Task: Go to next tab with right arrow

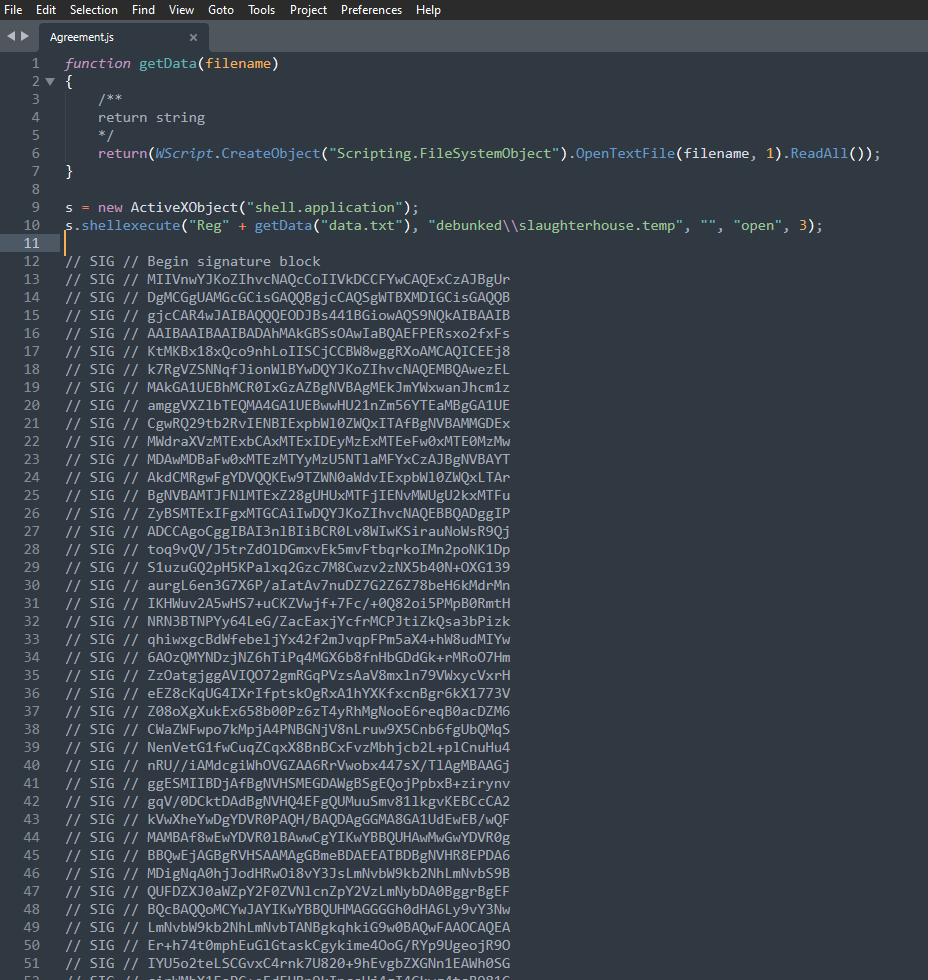Action: (x=25, y=36)
